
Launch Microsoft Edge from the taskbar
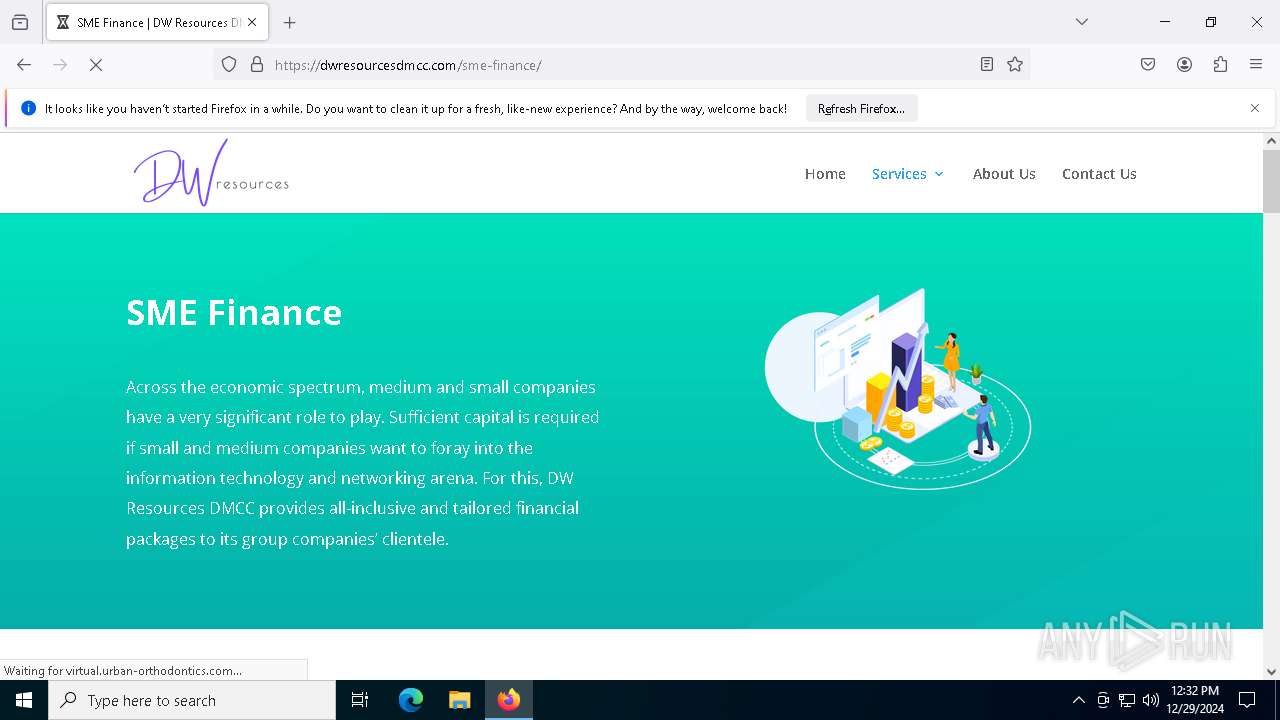click(x=411, y=700)
